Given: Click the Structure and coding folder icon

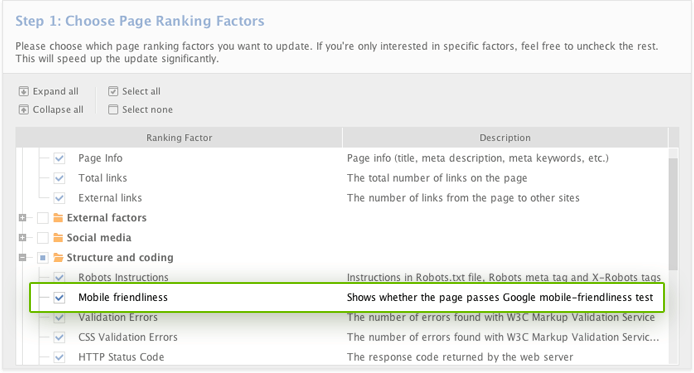Looking at the screenshot, I should click(x=58, y=258).
